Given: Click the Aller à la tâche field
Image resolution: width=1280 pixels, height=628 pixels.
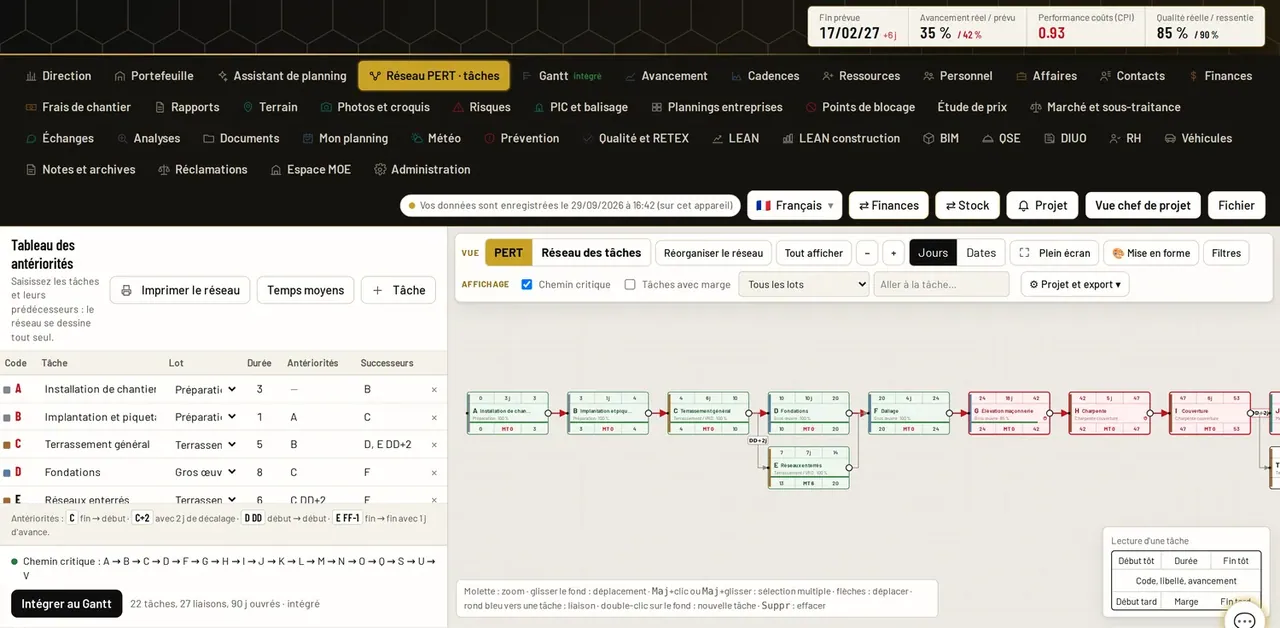Looking at the screenshot, I should tap(941, 284).
